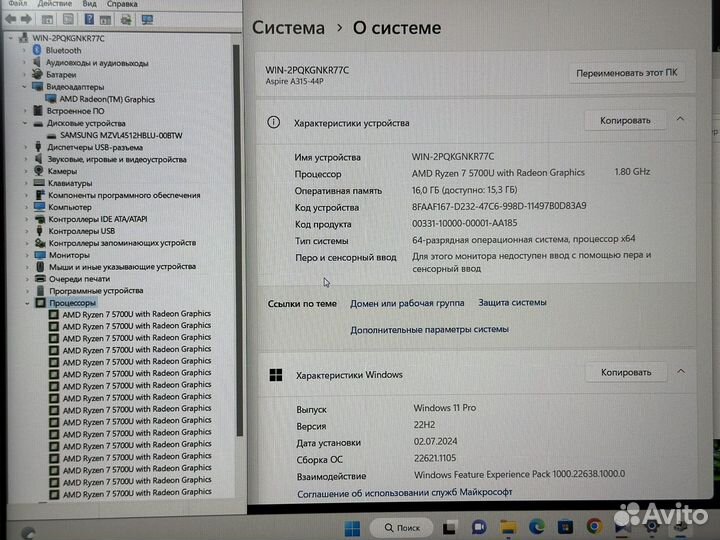Screen dimensions: 720x540
Task: Click the product code 00331-10000-00001-AA185
Action: click(465, 223)
